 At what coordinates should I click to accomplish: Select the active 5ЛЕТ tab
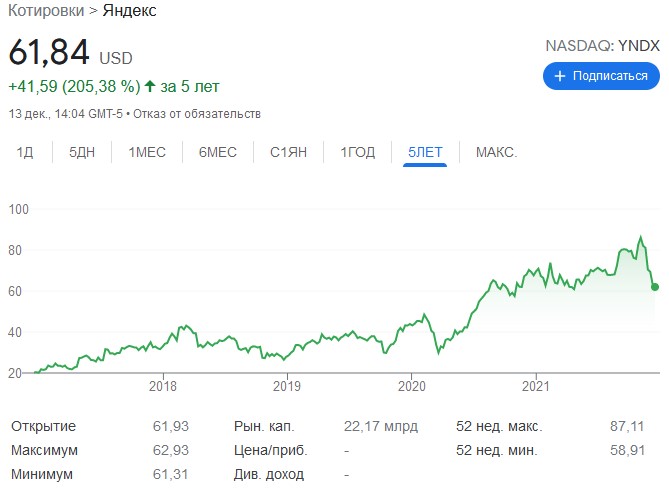tap(425, 152)
